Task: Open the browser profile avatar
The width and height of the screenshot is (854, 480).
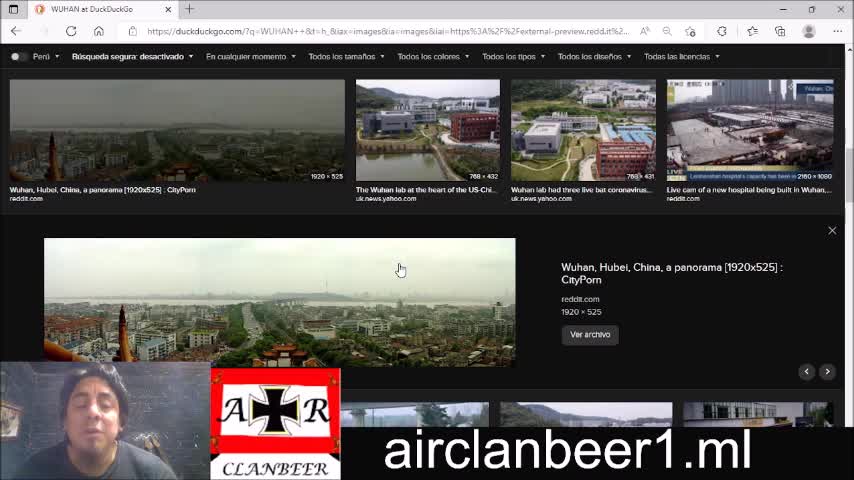Action: [809, 31]
